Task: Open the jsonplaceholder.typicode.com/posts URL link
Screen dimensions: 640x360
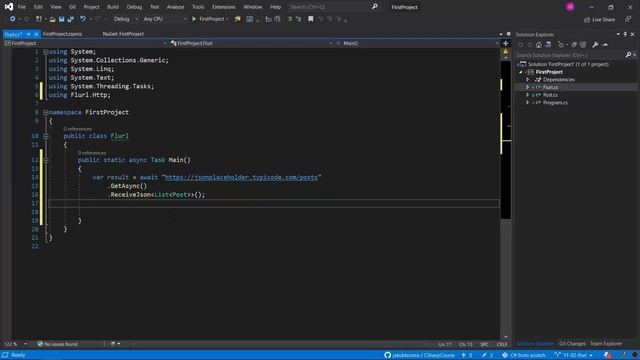Action: [x=241, y=177]
